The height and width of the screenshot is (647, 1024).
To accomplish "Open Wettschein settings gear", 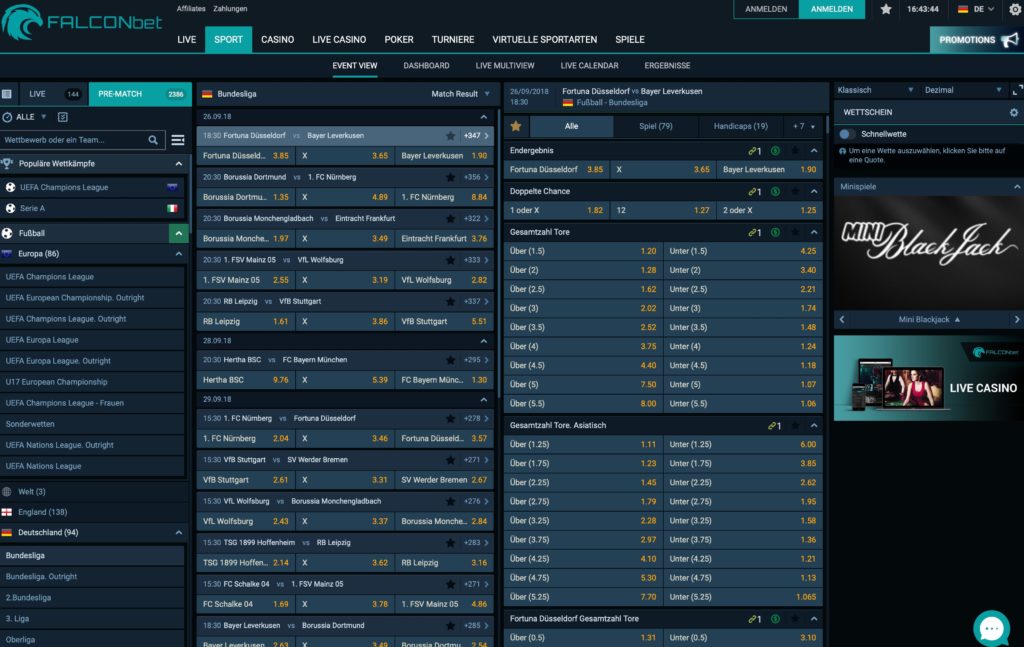I will click(1014, 112).
